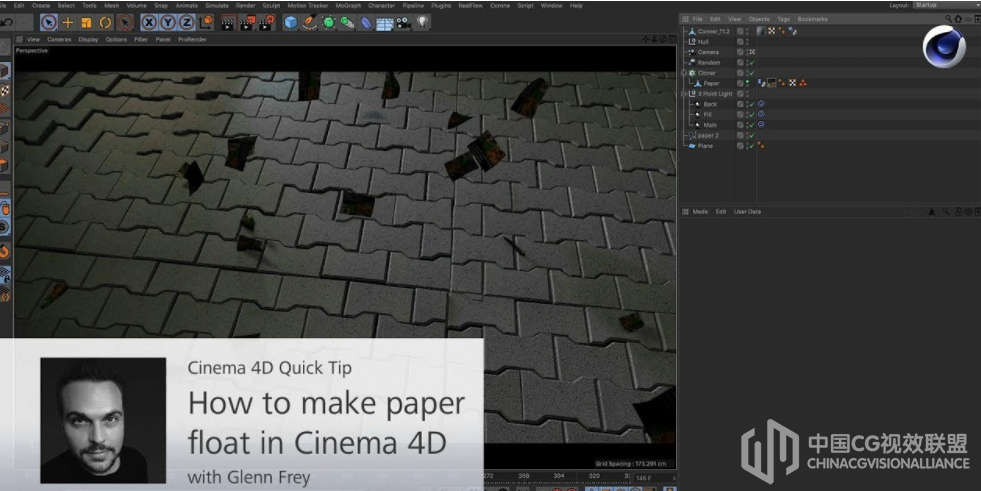Toggle X axis lock
The width and height of the screenshot is (981, 491).
[x=149, y=23]
